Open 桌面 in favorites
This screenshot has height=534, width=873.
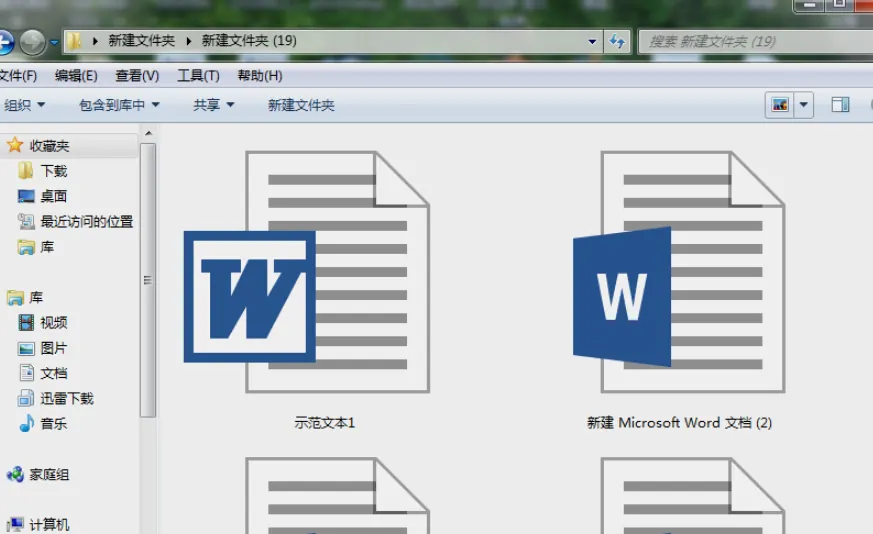[54, 196]
